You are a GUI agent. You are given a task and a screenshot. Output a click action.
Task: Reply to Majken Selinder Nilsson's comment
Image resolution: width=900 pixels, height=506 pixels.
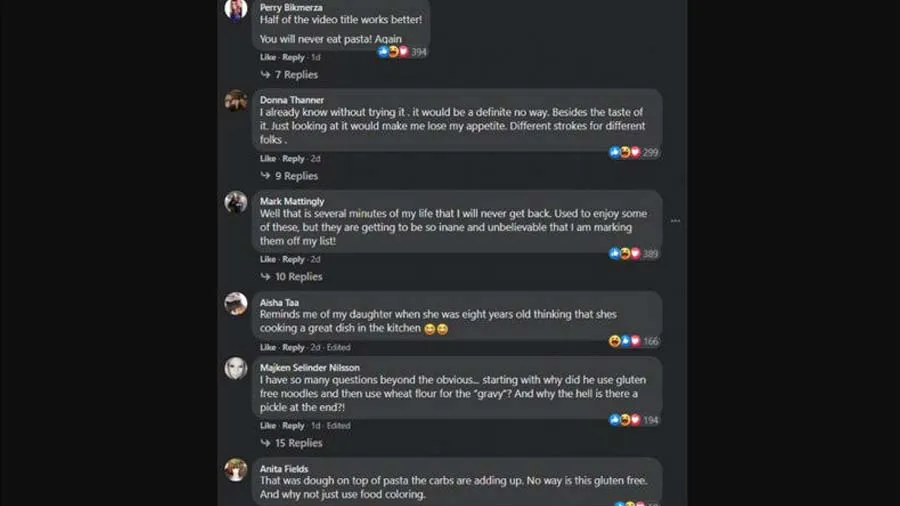(293, 426)
